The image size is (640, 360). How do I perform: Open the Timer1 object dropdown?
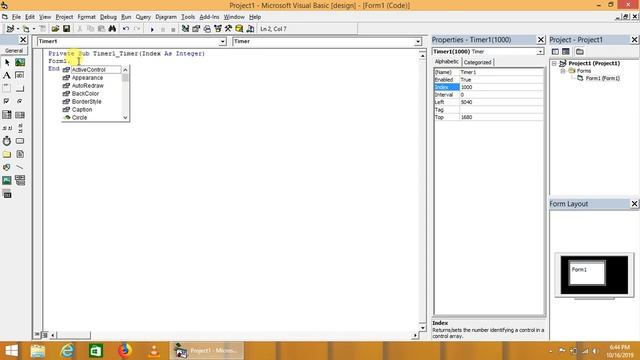point(222,42)
